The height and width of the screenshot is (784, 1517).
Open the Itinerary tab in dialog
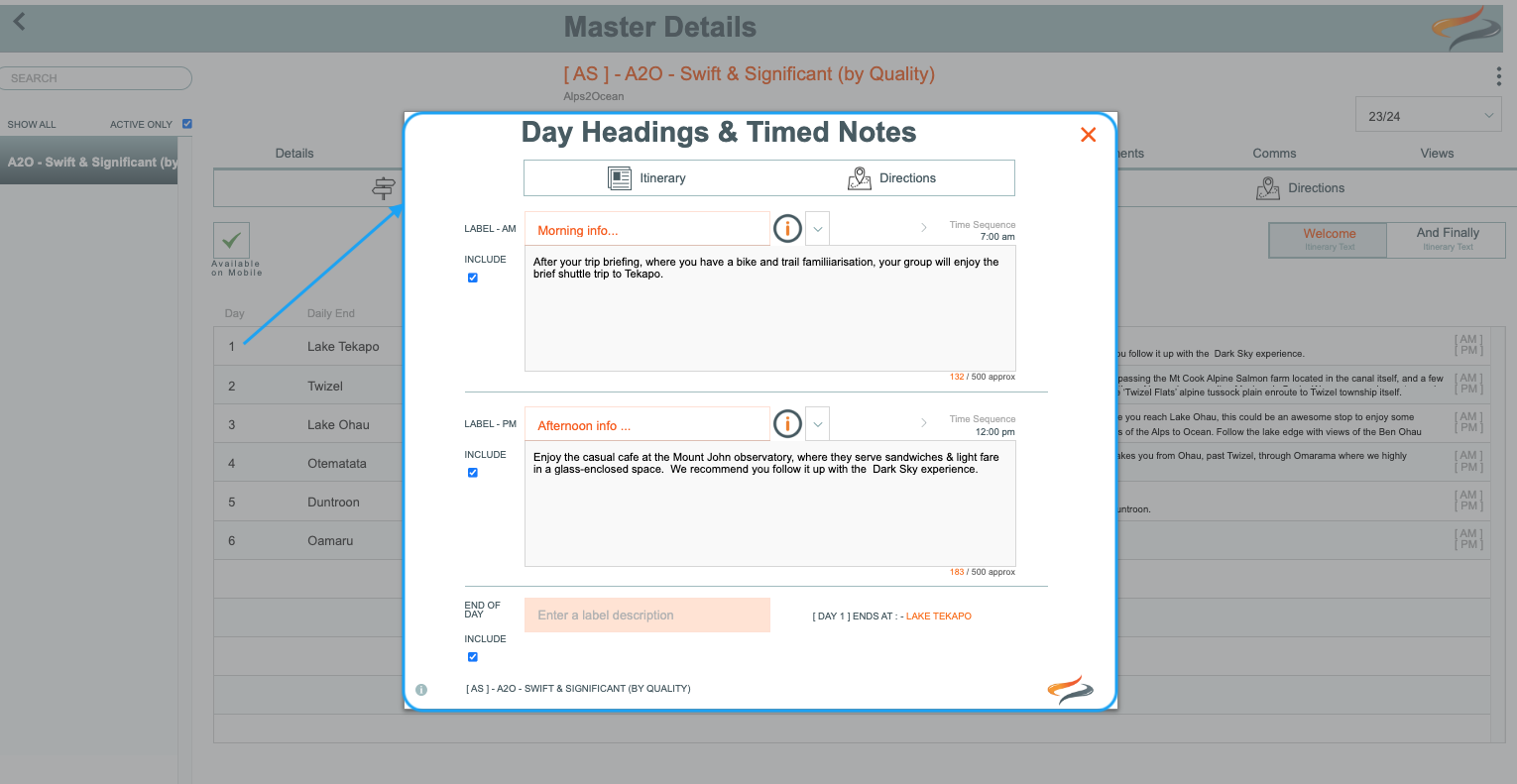click(x=647, y=178)
